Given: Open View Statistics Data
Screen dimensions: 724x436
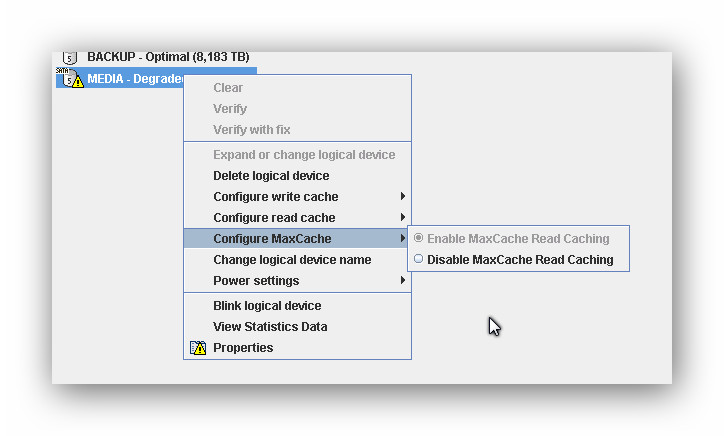Looking at the screenshot, I should coord(270,327).
